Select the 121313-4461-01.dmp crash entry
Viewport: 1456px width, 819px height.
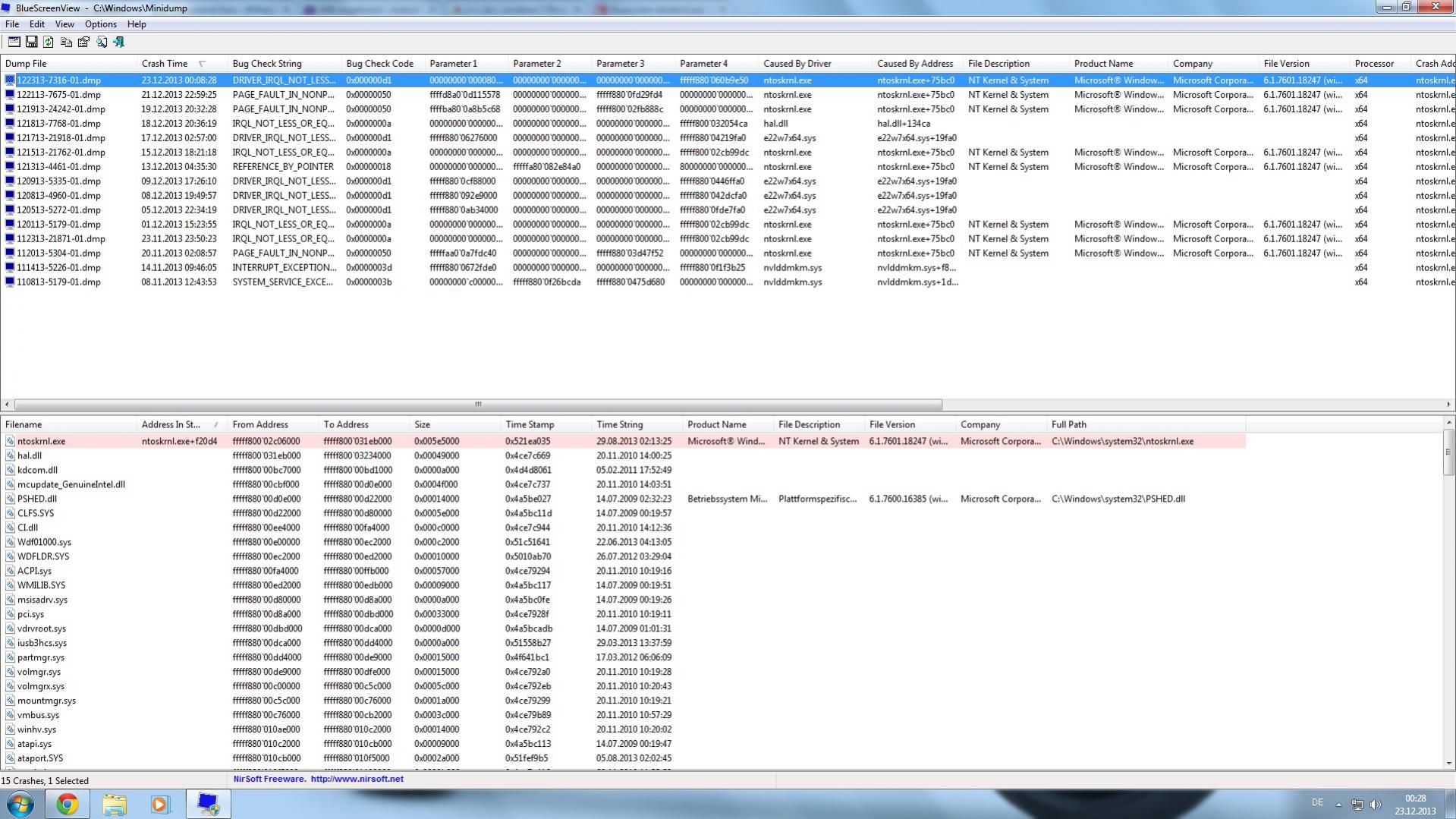pyautogui.click(x=728, y=167)
